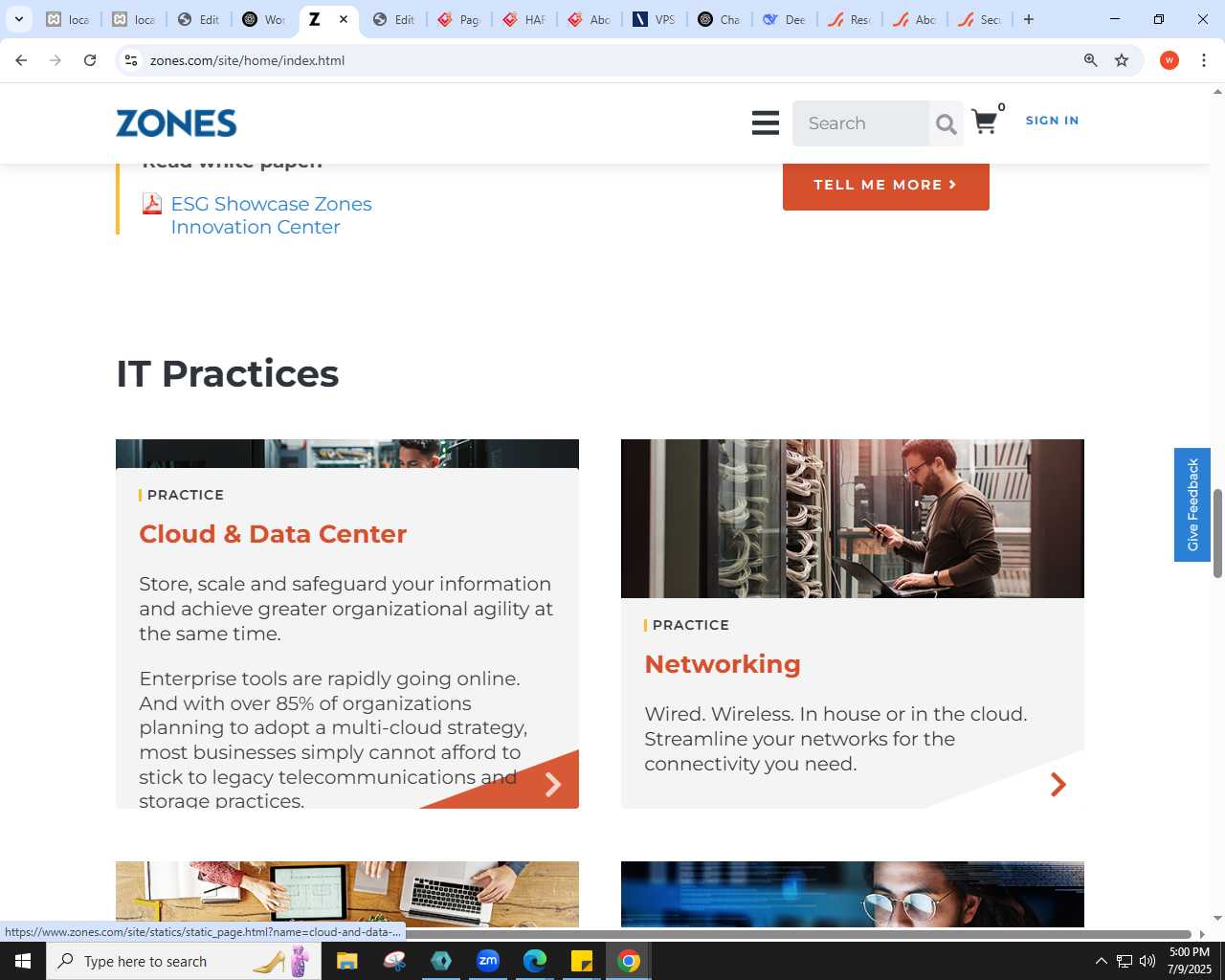This screenshot has width=1225, height=980.
Task: Open Microsoft Edge from the taskbar
Action: (x=534, y=961)
